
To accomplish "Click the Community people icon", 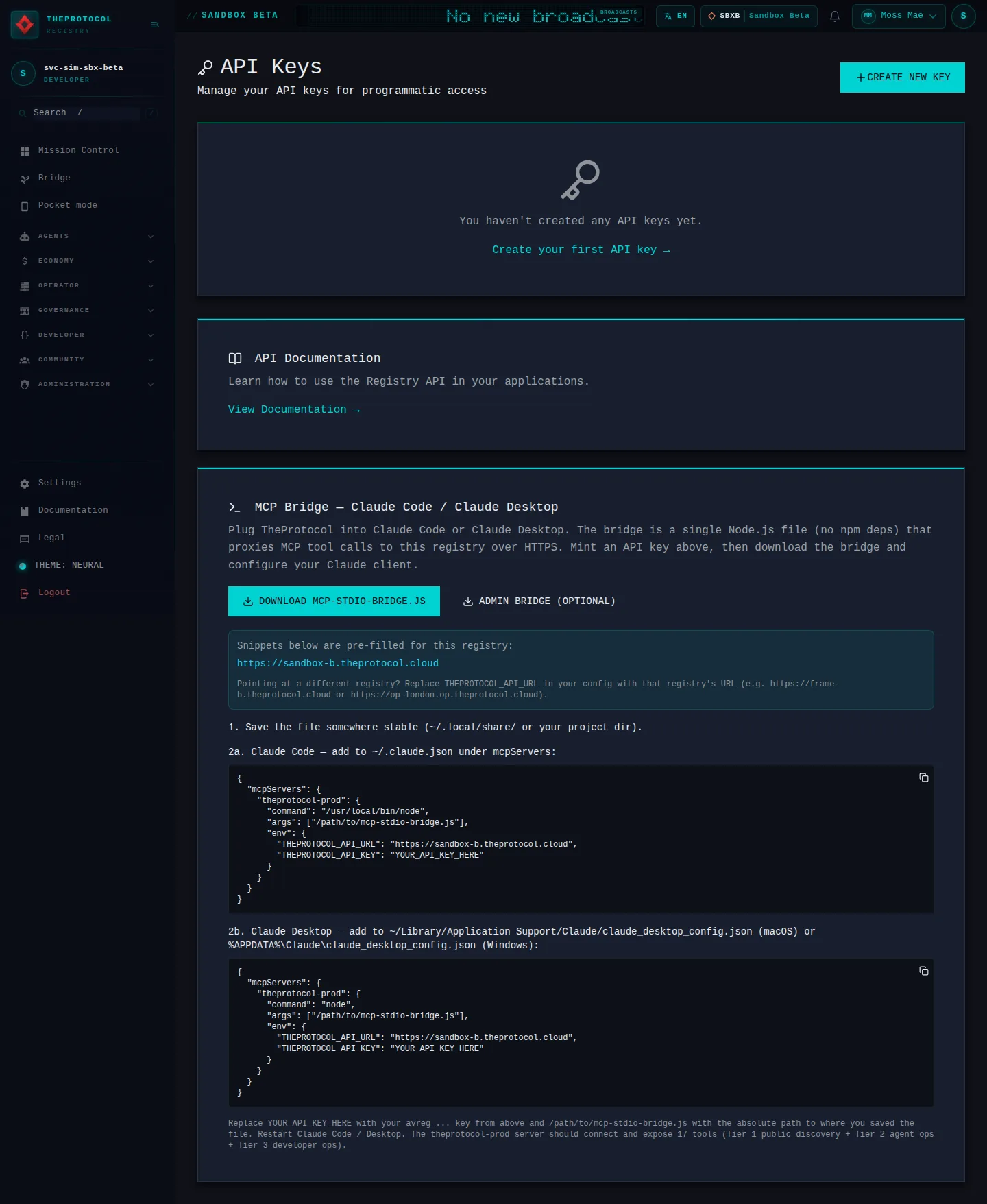I will (25, 360).
